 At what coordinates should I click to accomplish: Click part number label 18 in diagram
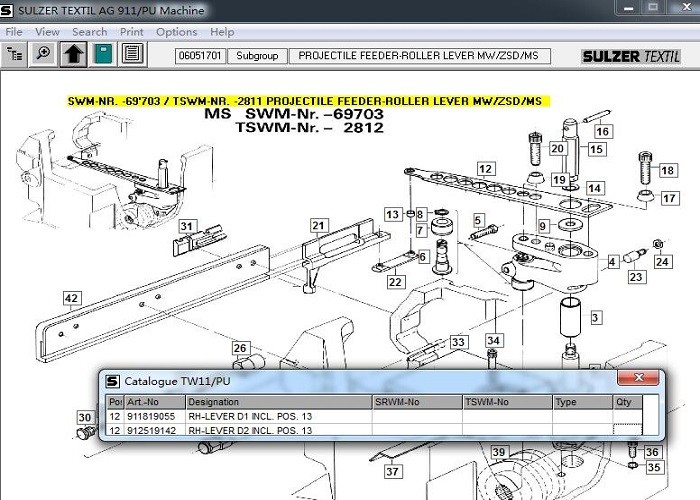point(668,170)
